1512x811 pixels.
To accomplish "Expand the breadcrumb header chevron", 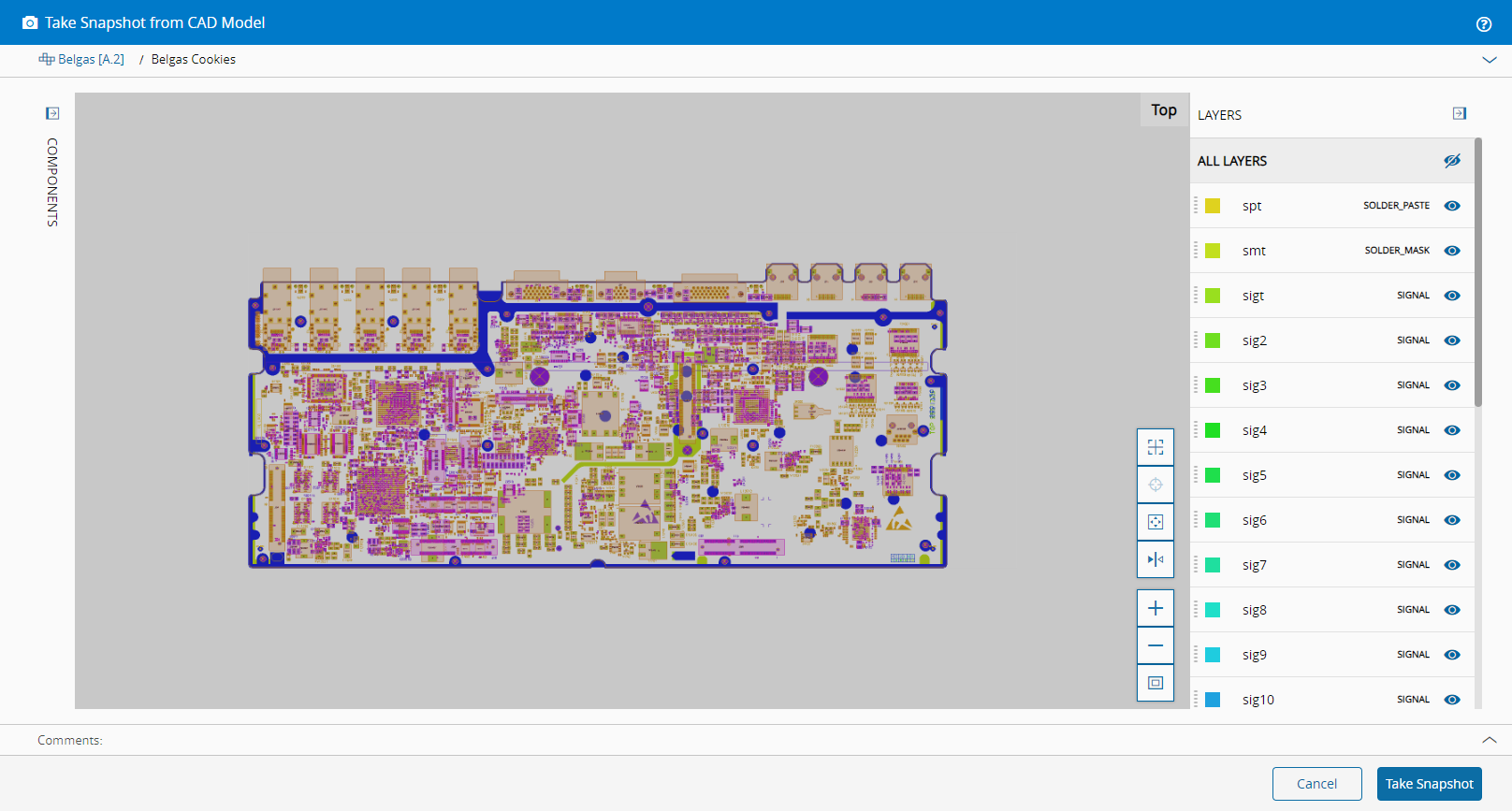I will (1490, 60).
